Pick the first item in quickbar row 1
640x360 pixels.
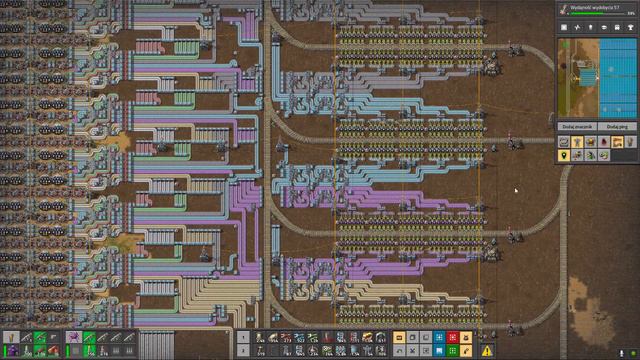point(260,337)
